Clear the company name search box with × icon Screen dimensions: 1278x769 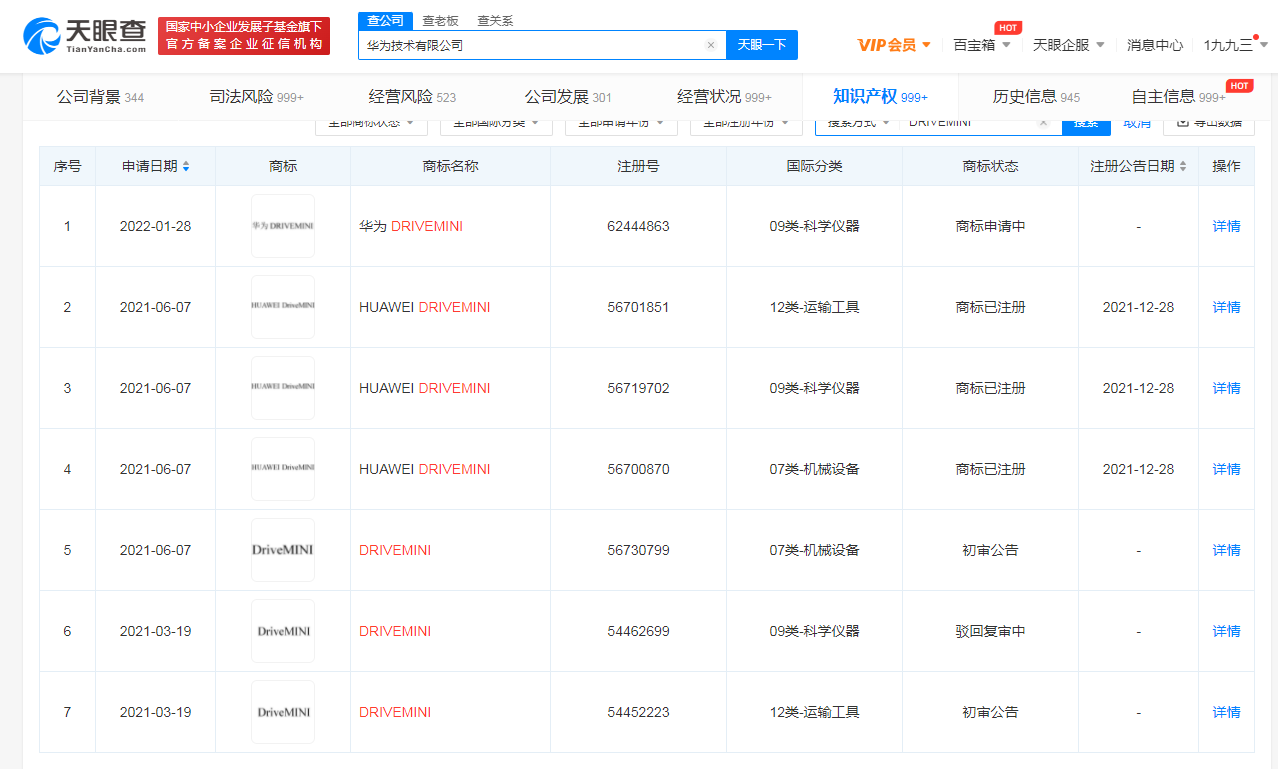coord(711,45)
